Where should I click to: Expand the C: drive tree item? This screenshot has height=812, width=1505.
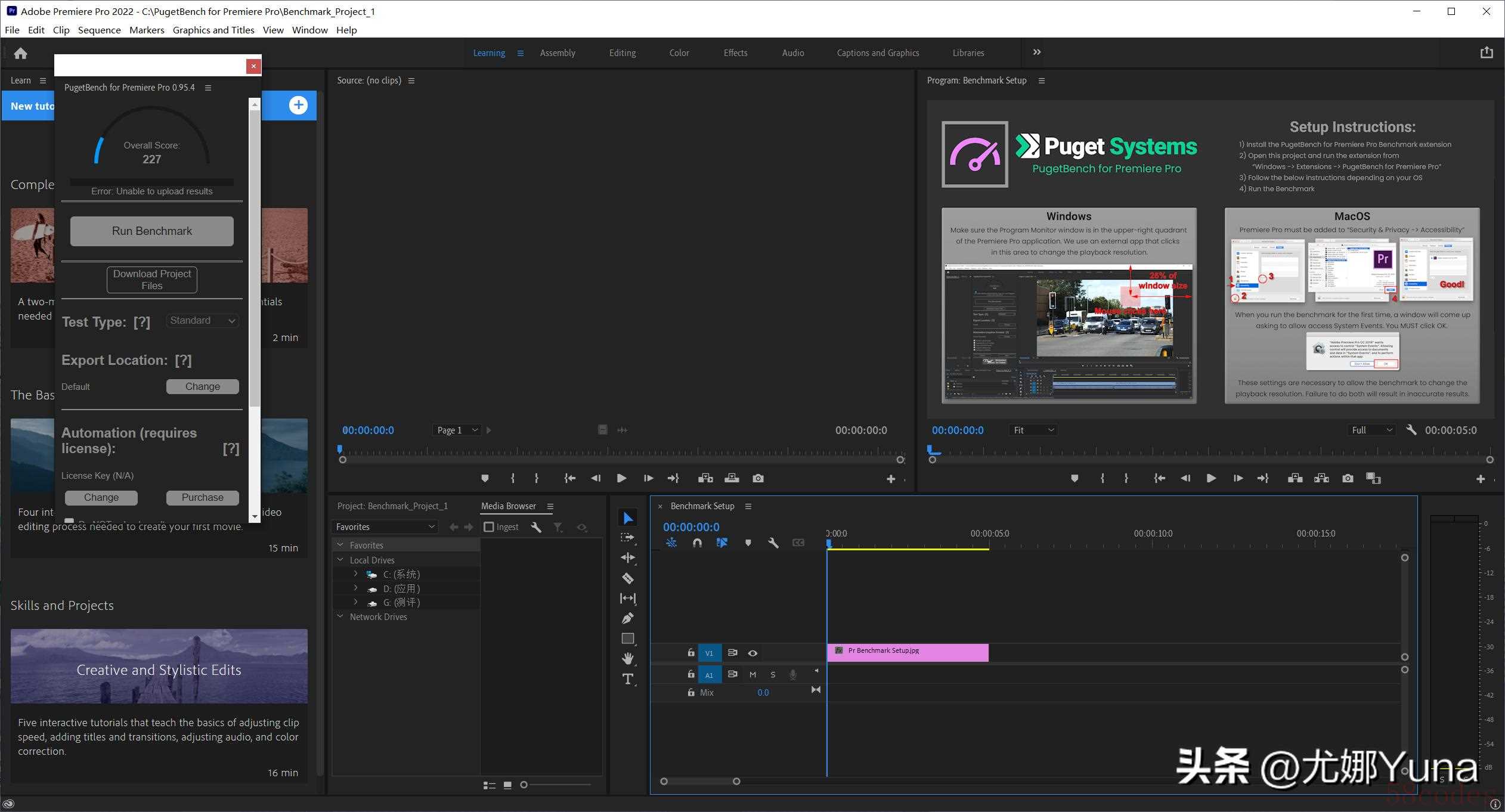pos(355,574)
